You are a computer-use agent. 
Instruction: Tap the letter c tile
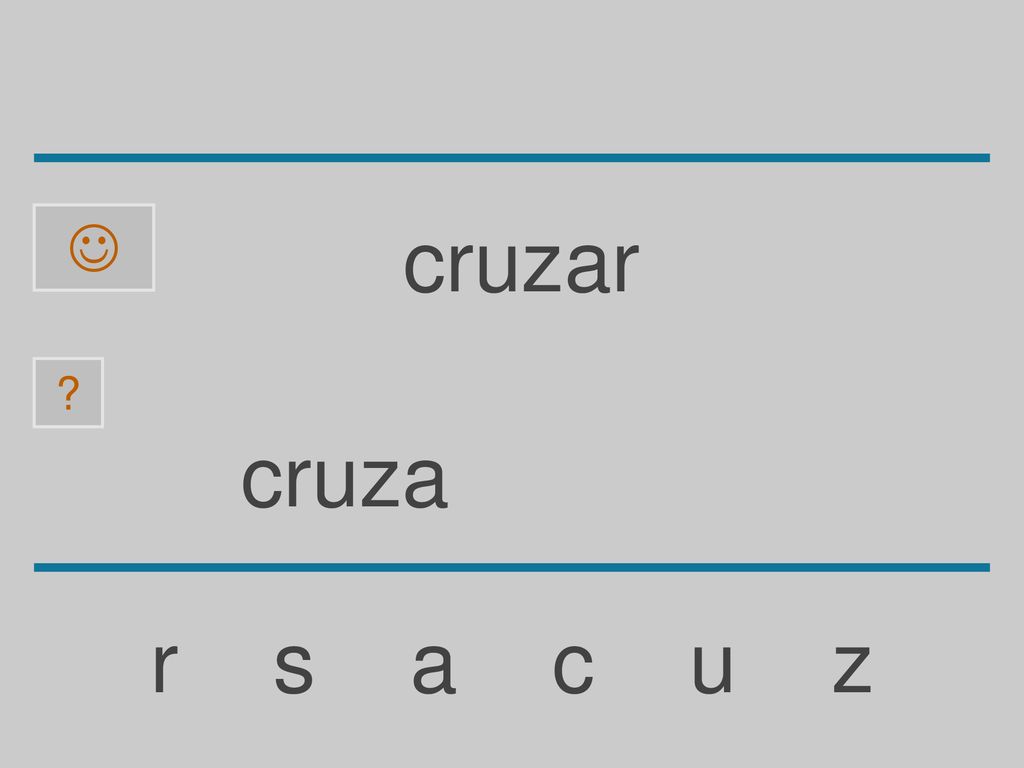pyautogui.click(x=573, y=667)
